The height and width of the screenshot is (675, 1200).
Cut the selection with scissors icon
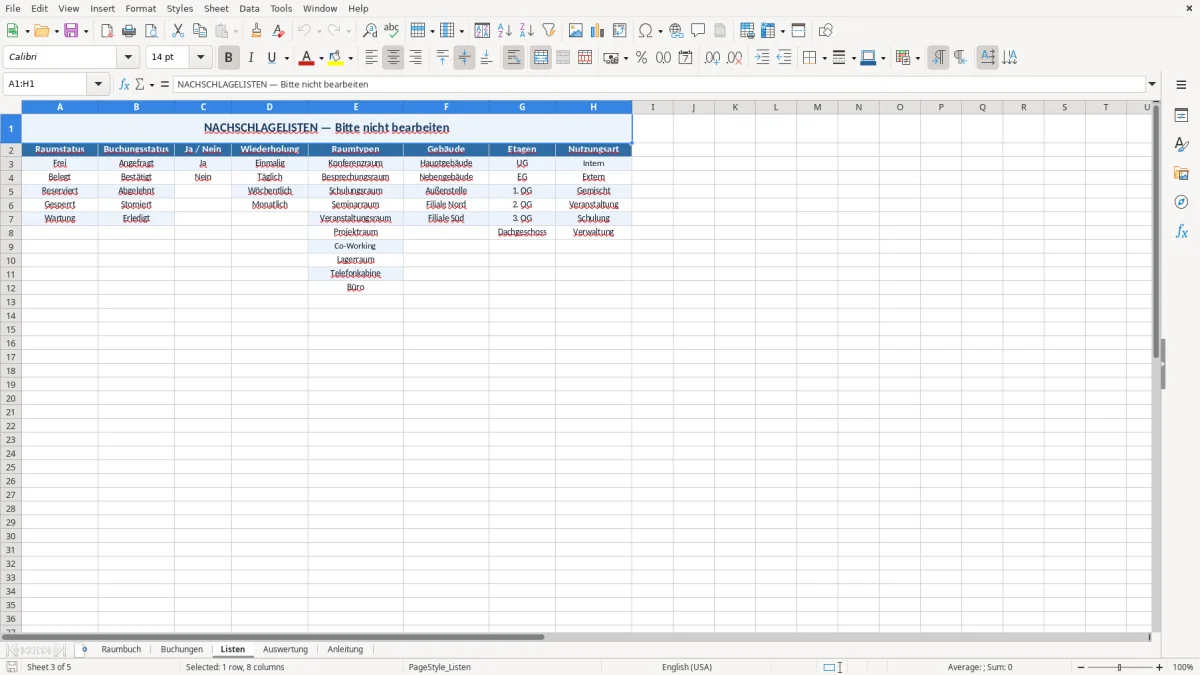(178, 31)
